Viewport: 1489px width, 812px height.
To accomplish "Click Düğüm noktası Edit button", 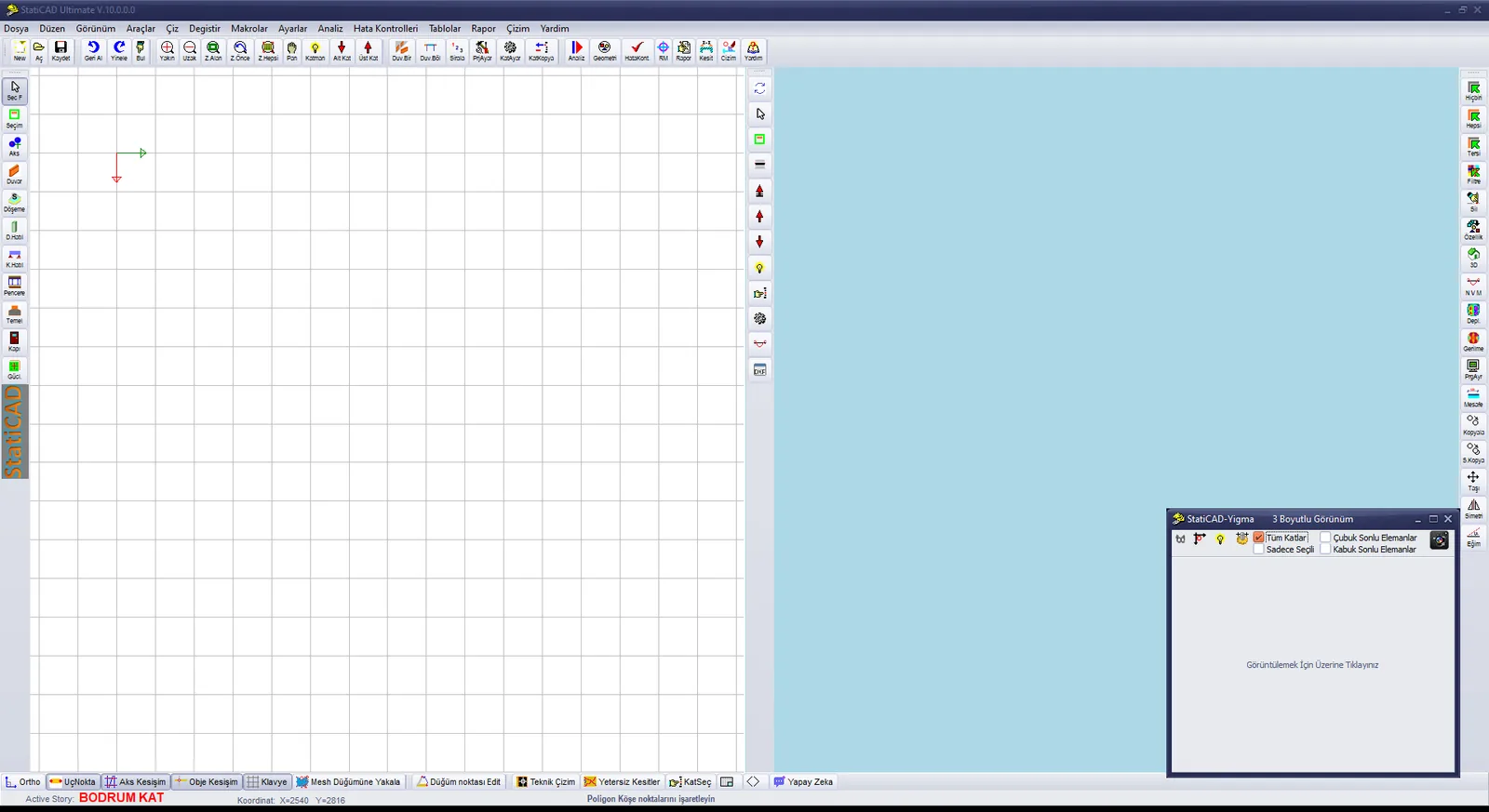I will tap(459, 782).
